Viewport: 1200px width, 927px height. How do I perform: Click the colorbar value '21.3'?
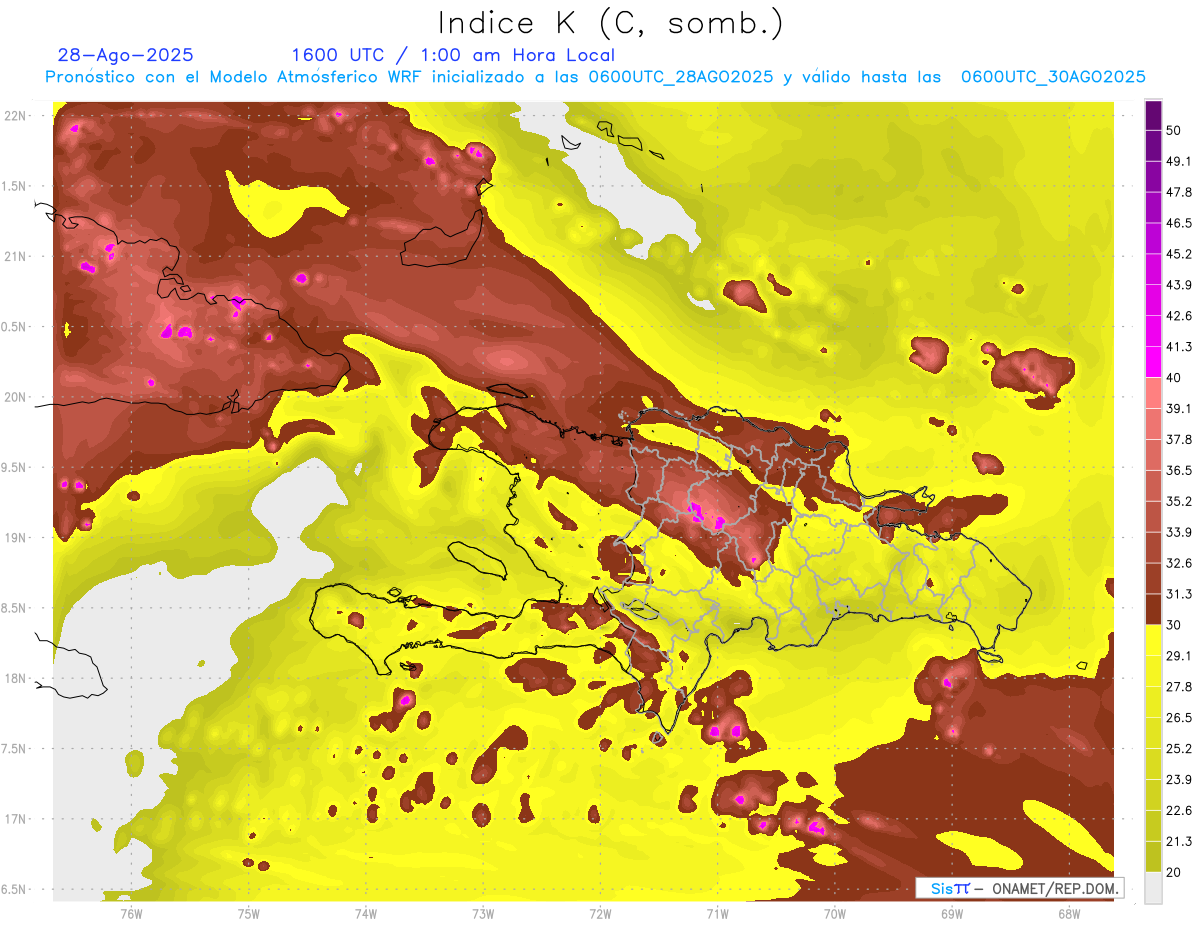[x=1178, y=842]
